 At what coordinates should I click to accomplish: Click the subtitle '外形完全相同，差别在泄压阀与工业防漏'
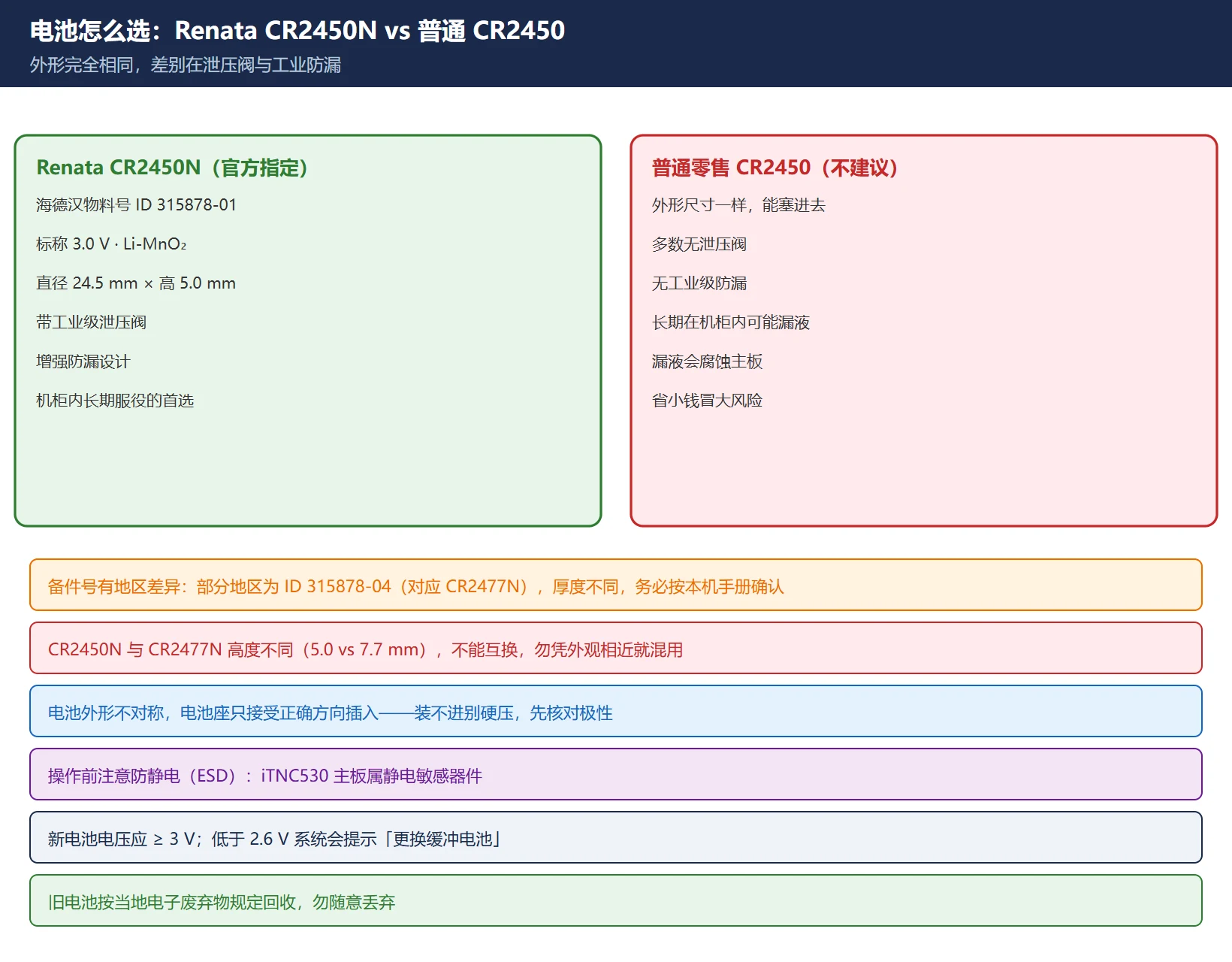click(x=186, y=65)
